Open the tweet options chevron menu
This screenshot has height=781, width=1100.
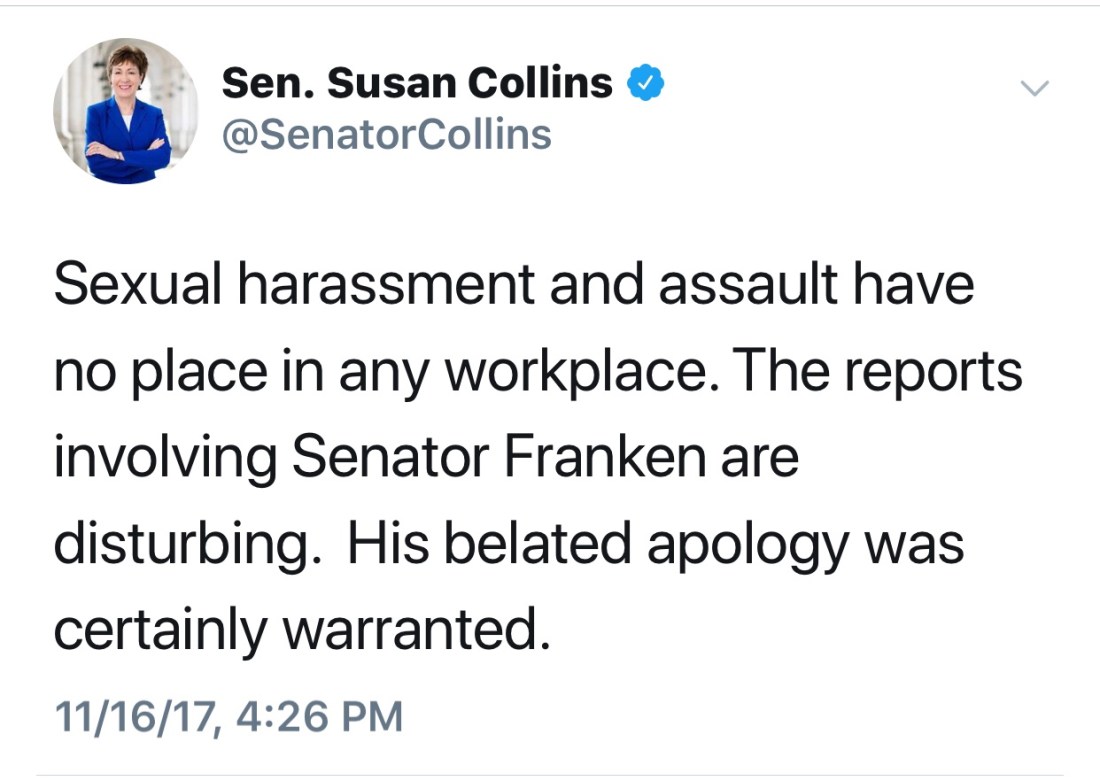pos(1034,89)
